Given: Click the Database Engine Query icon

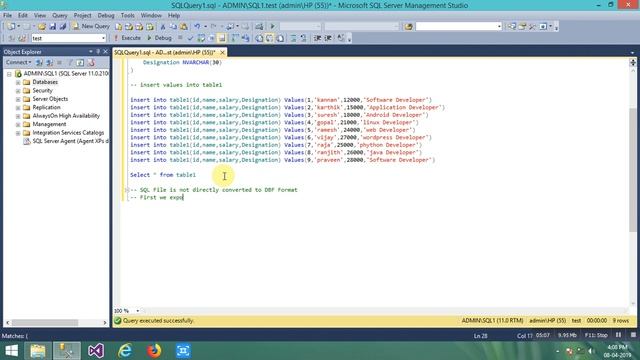Looking at the screenshot, I should tap(118, 27).
